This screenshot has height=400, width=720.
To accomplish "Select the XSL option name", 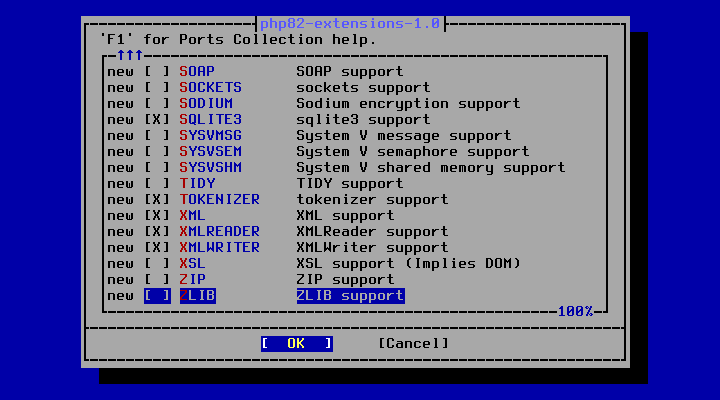I will (192, 264).
